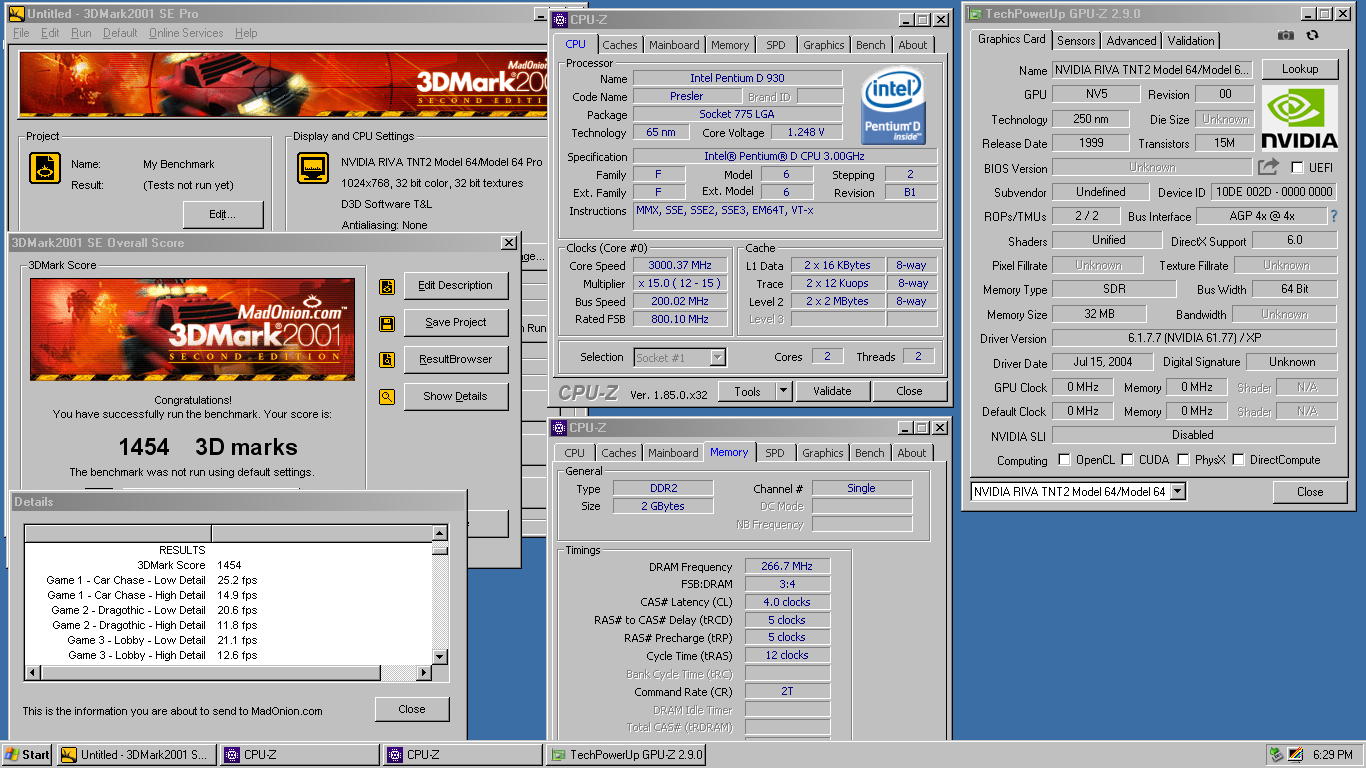
Task: Click the Details list horizontal scrollbar left arrow
Action: point(32,674)
